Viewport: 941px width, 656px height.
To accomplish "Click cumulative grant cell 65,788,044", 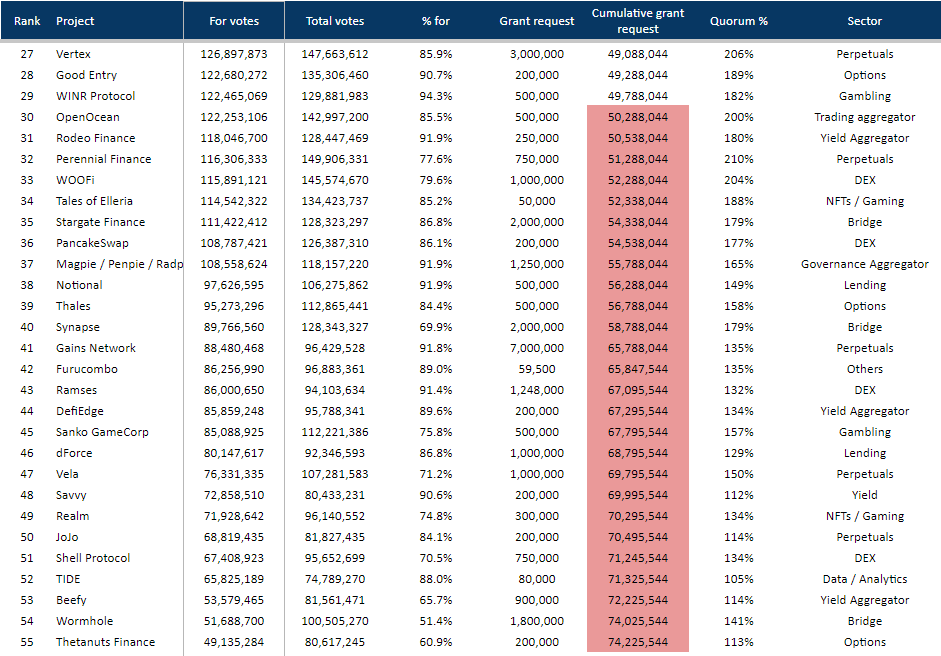I will pos(638,348).
